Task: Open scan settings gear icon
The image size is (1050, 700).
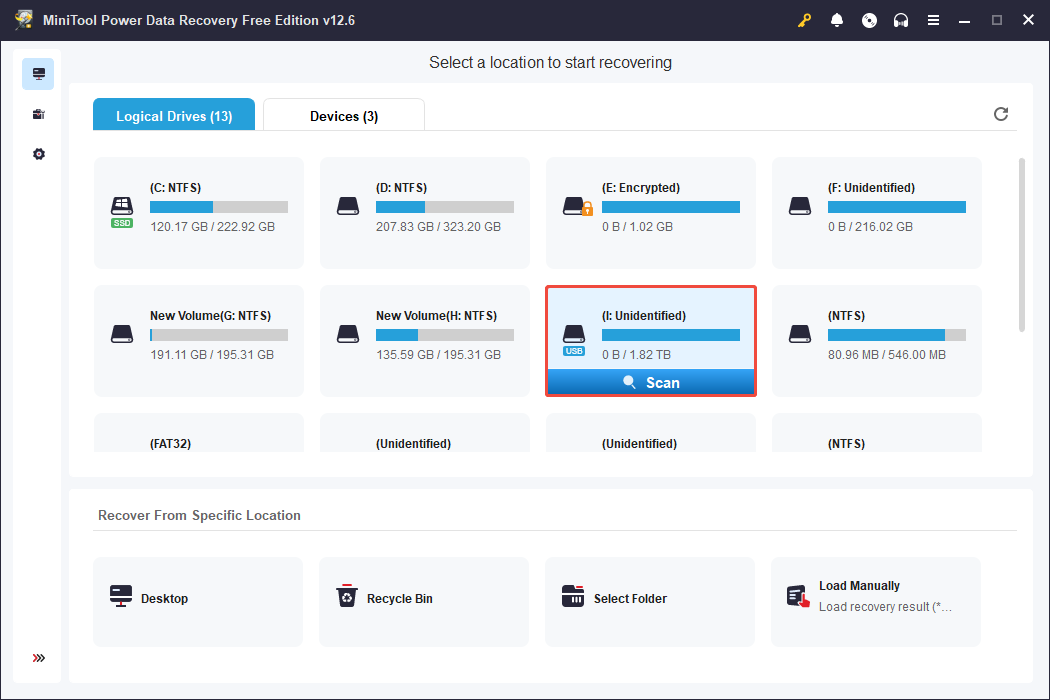Action: 39,154
